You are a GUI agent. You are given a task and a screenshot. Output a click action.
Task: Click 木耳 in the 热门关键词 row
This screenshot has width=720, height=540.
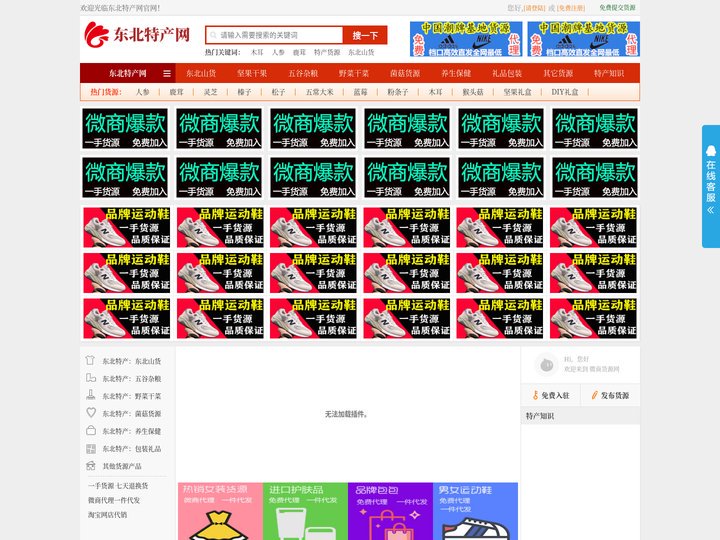tap(257, 52)
